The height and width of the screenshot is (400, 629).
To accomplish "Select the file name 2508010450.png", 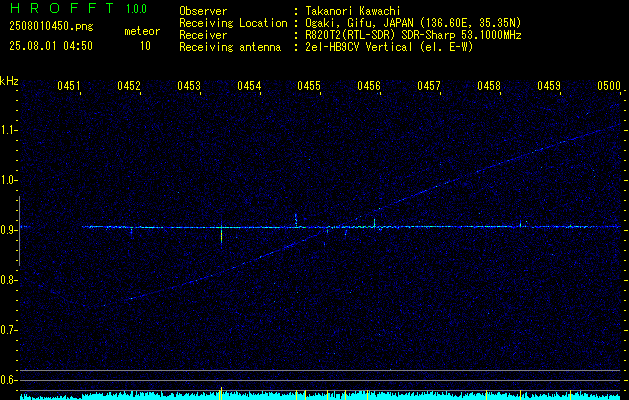I will tap(51, 26).
